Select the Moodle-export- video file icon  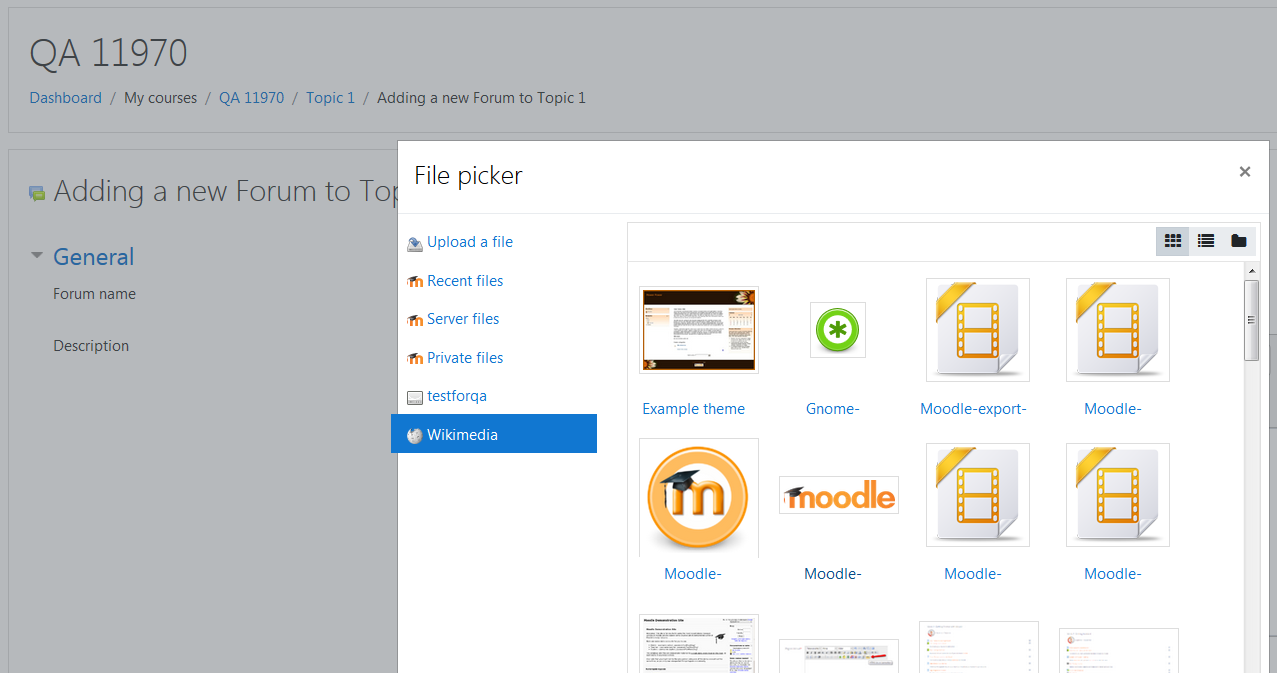(978, 330)
